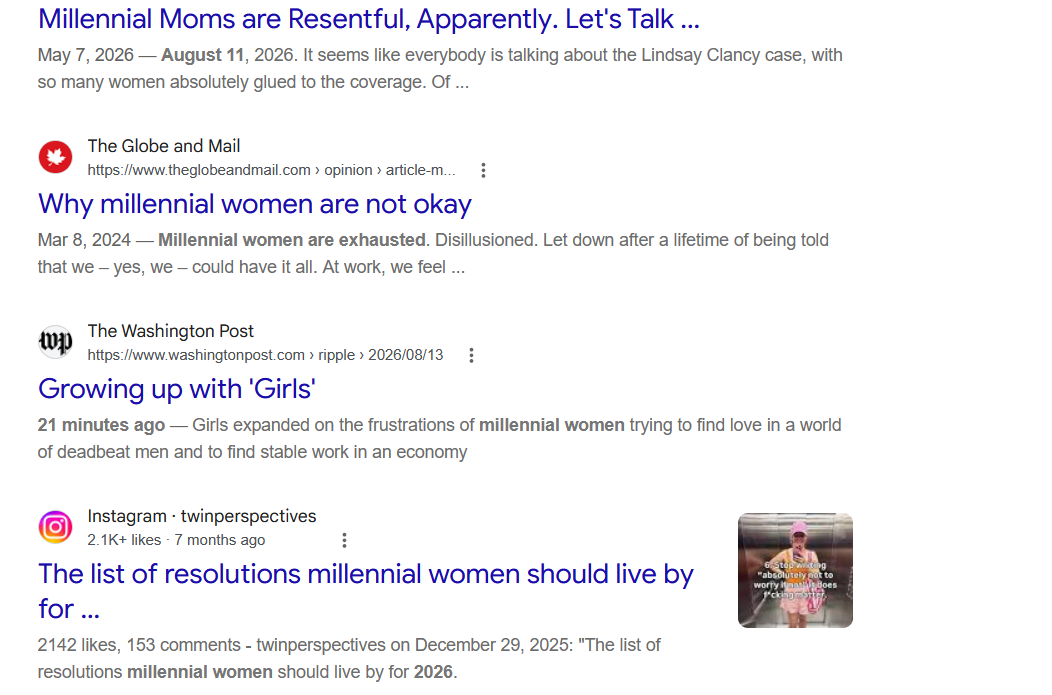Click '2.1K+ likes · 7 months ago' text
Image resolution: width=1052 pixels, height=695 pixels.
coord(176,540)
